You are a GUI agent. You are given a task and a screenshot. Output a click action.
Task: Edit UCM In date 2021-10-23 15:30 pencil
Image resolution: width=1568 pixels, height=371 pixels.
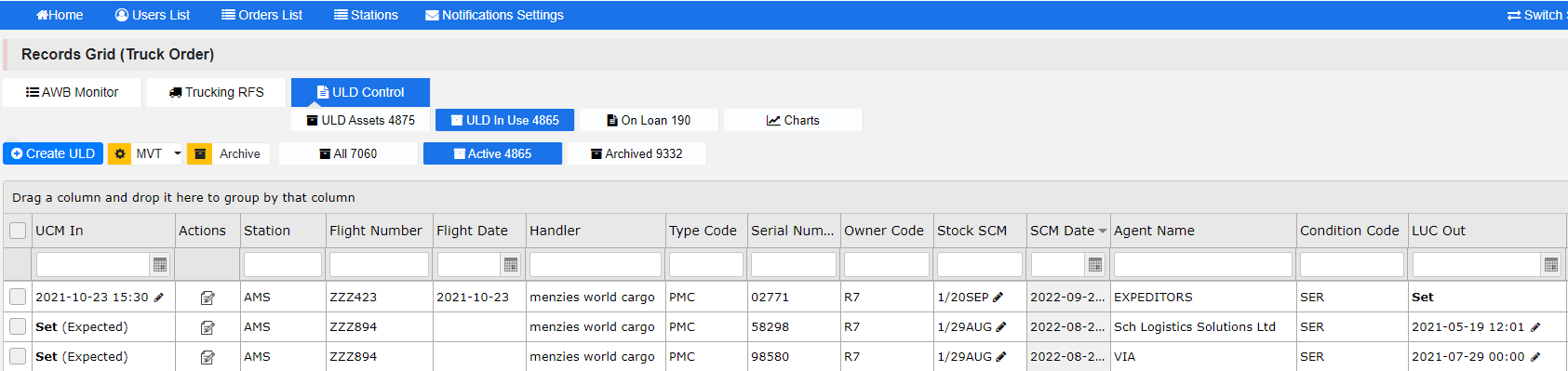coord(159,298)
